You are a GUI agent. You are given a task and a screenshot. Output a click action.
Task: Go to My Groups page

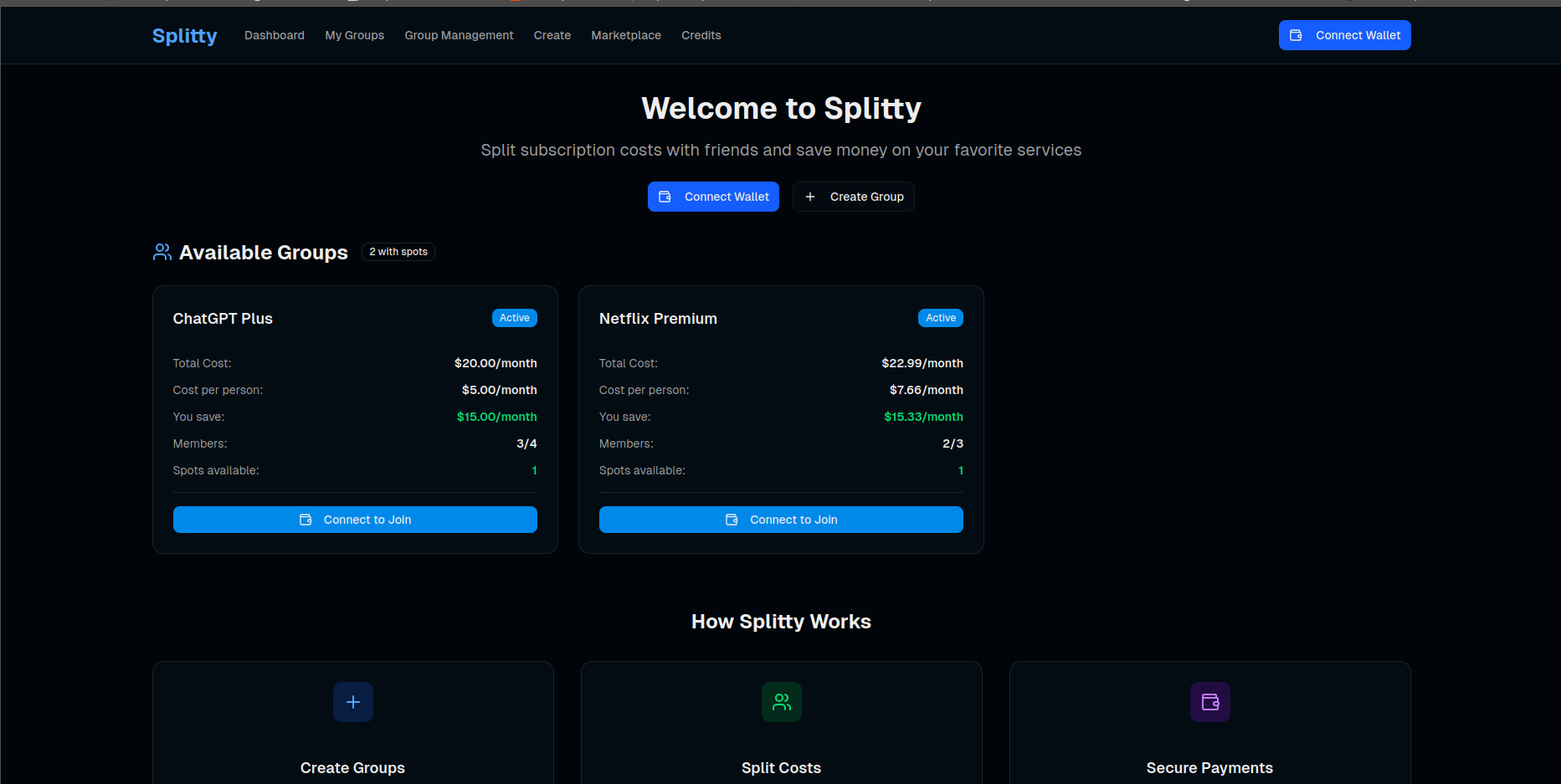pos(355,35)
